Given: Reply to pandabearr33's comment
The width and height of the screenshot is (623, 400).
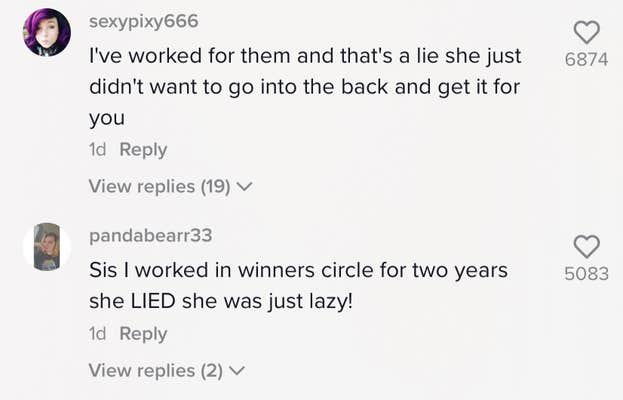Looking at the screenshot, I should coord(143,335).
